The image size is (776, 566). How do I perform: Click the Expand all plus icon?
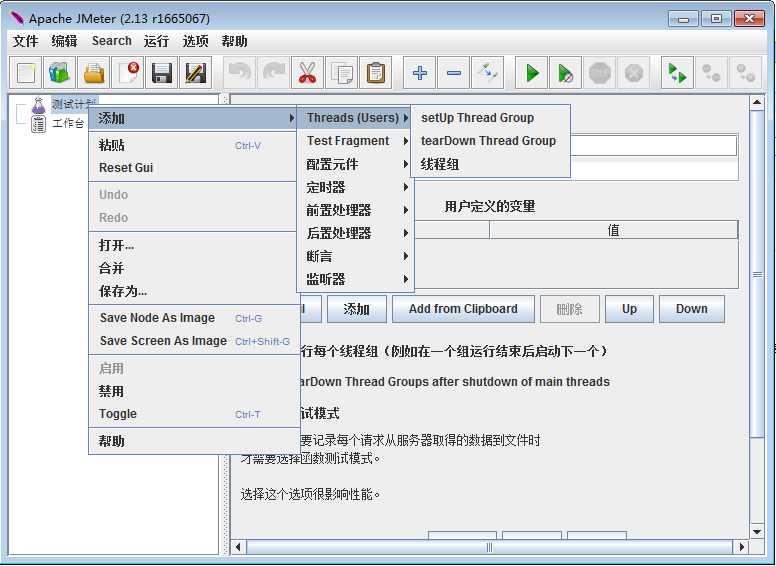(420, 73)
